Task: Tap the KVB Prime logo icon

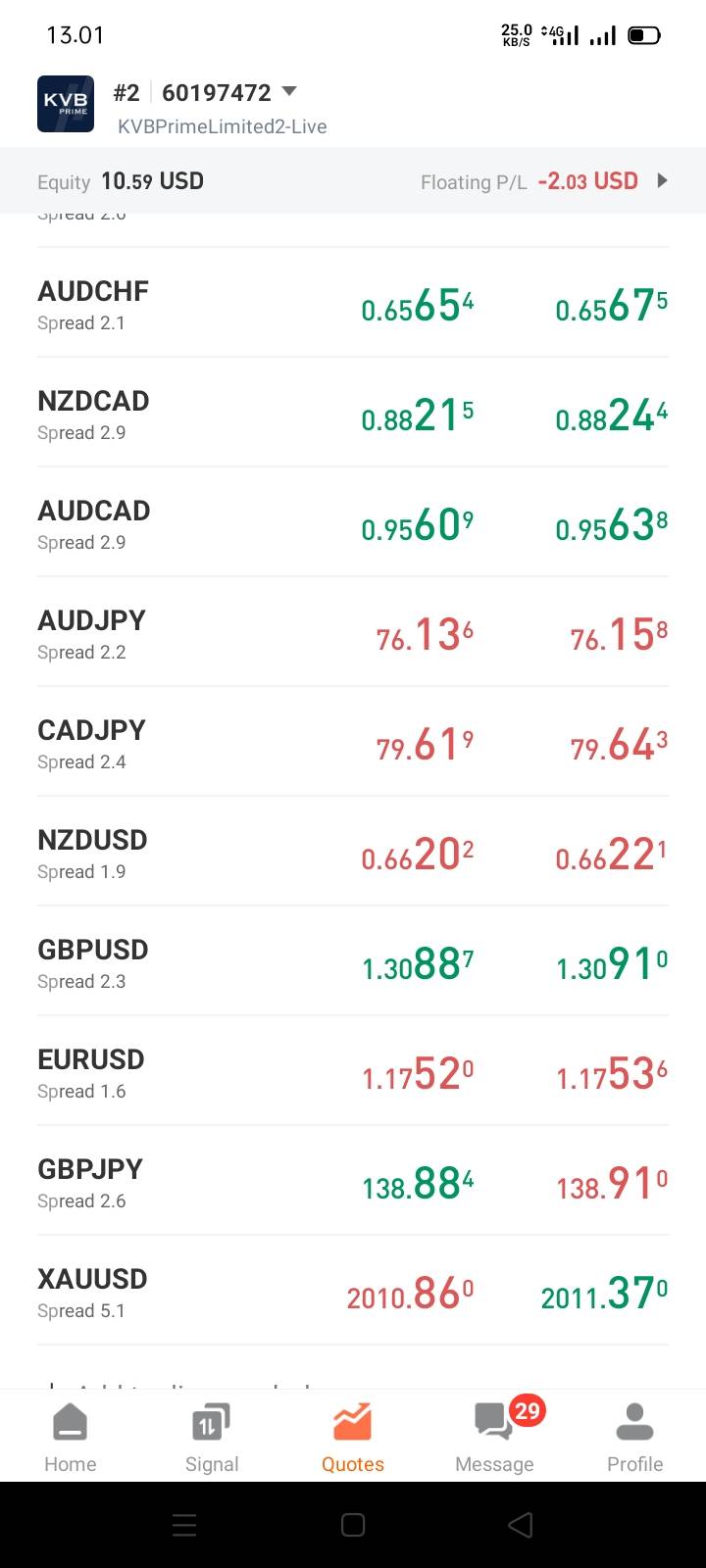Action: (x=66, y=104)
